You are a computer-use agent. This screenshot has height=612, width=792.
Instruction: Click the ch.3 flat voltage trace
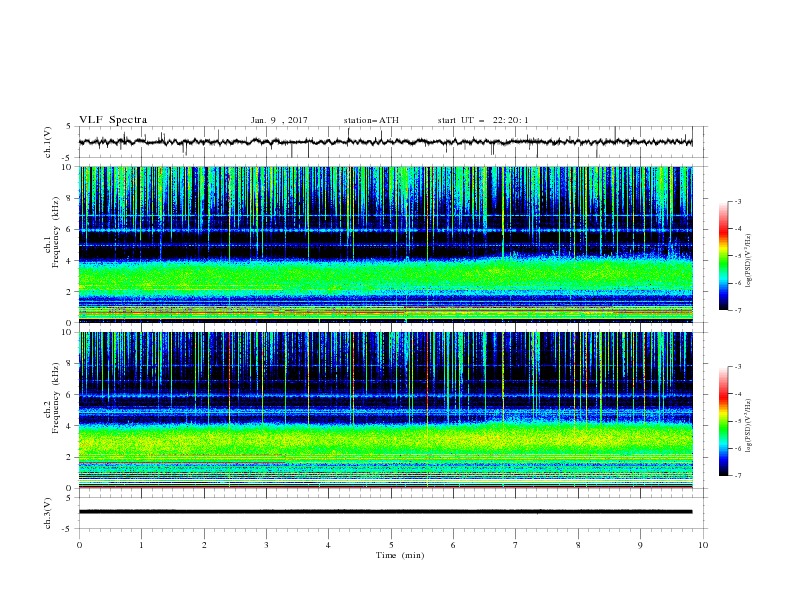coord(385,512)
